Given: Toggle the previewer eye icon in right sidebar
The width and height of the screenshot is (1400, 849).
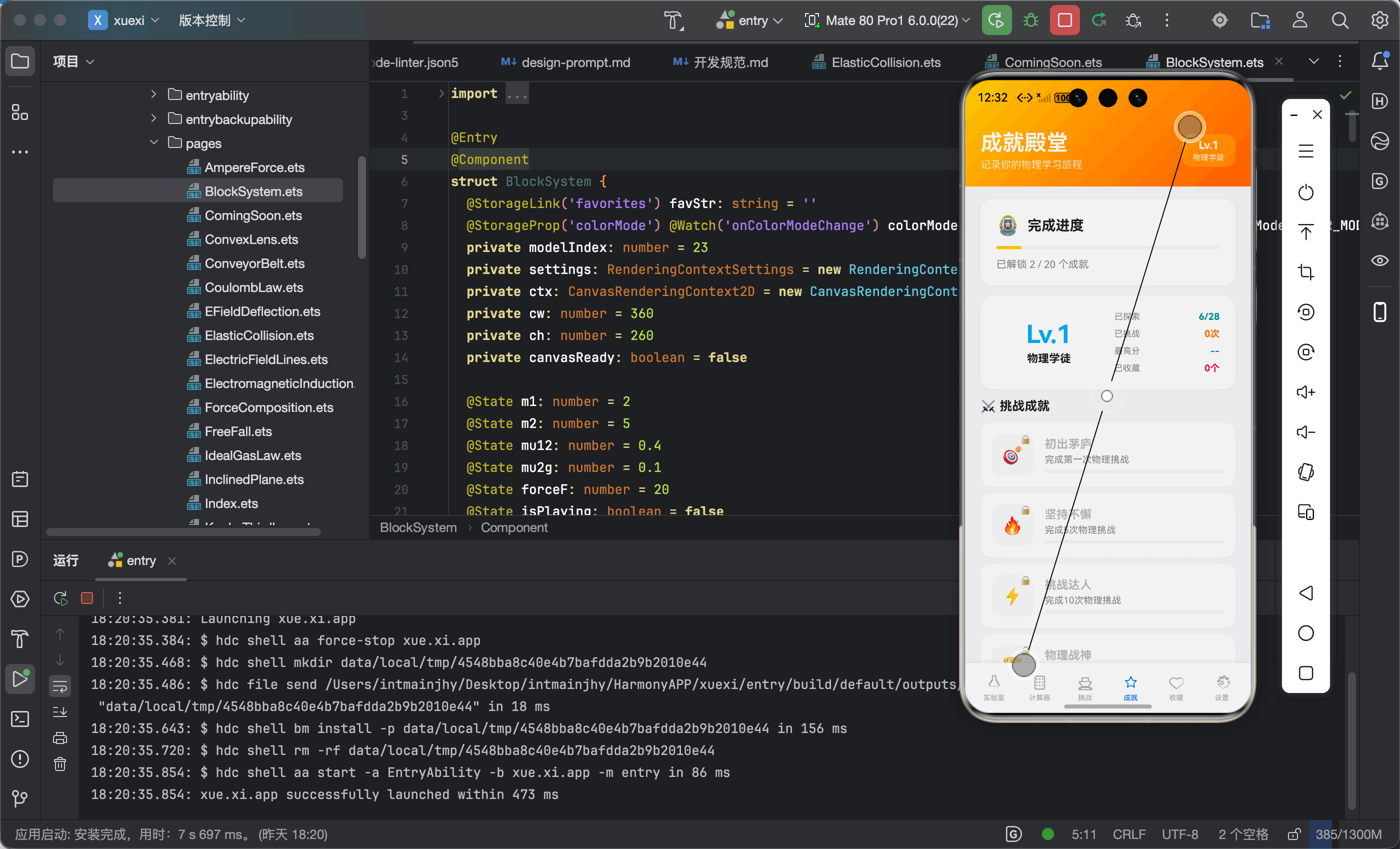Looking at the screenshot, I should coord(1379,260).
